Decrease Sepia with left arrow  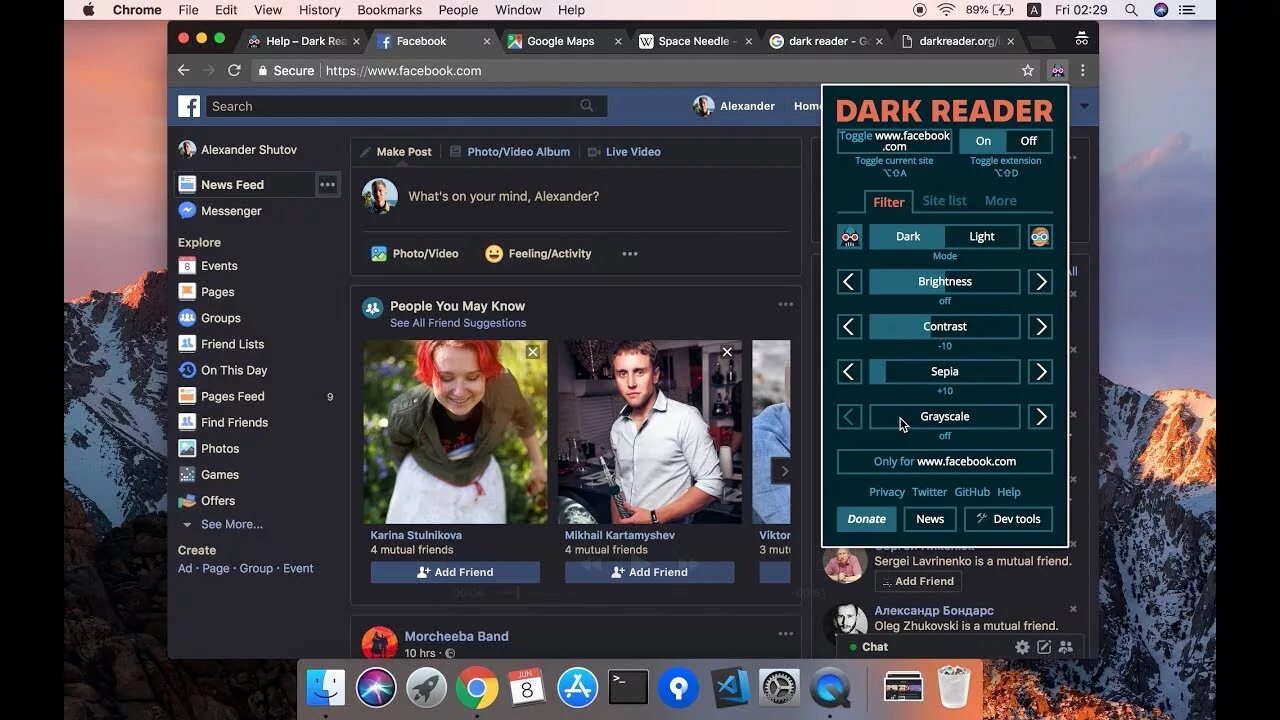pos(850,372)
